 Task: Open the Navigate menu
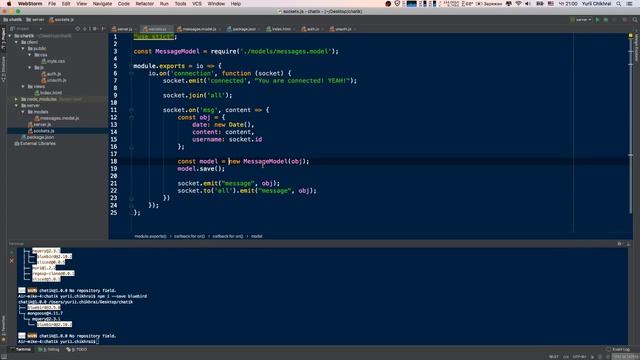102,4
